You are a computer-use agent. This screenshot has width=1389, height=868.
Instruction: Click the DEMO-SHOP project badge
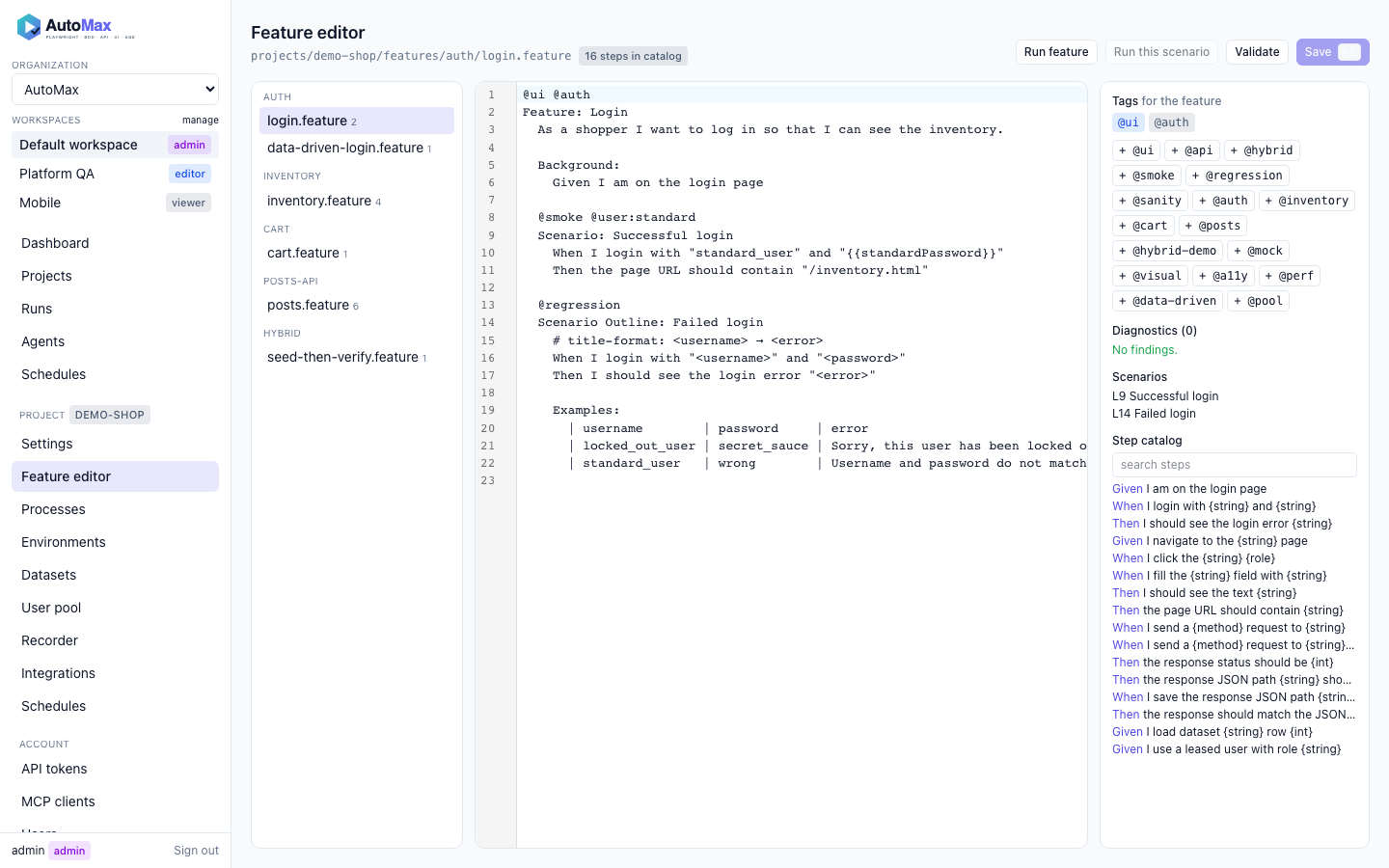[110, 415]
